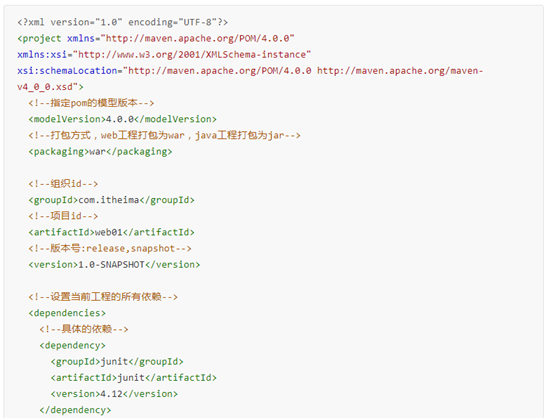Click the comment containing pom
Viewport: 553px width, 418px height.
click(91, 103)
